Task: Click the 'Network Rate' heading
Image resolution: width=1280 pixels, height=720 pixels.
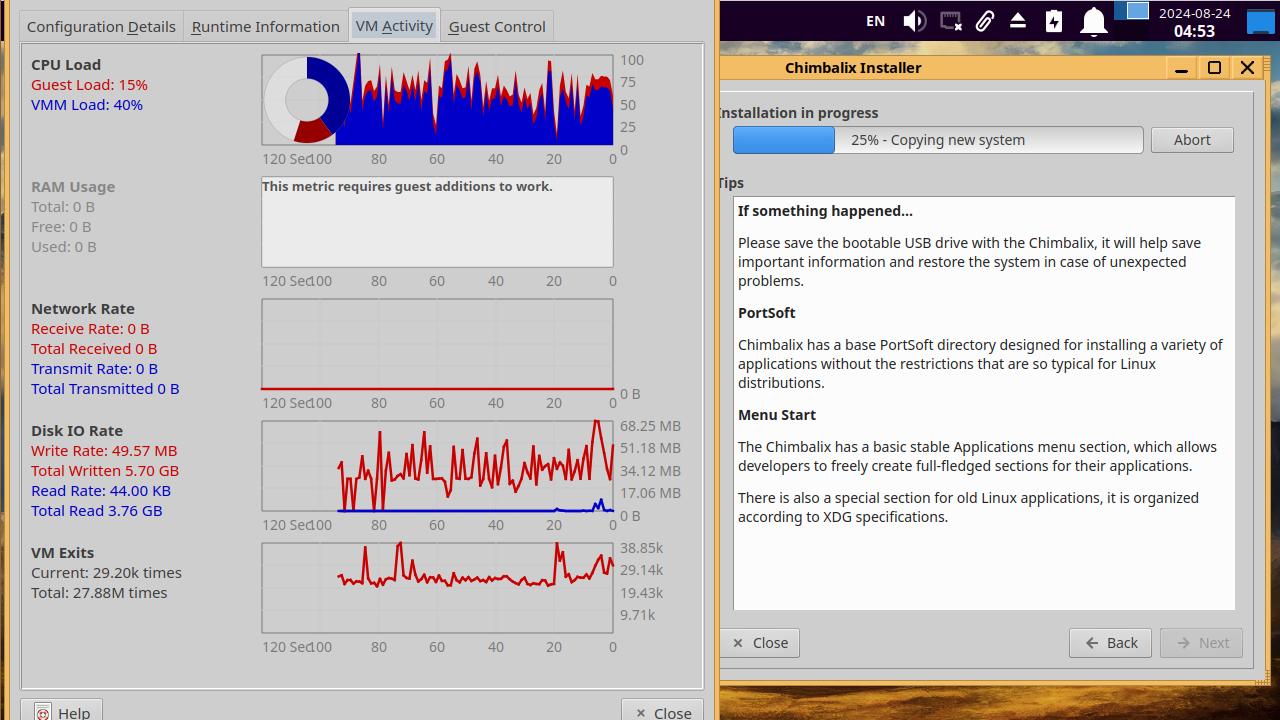Action: click(83, 309)
